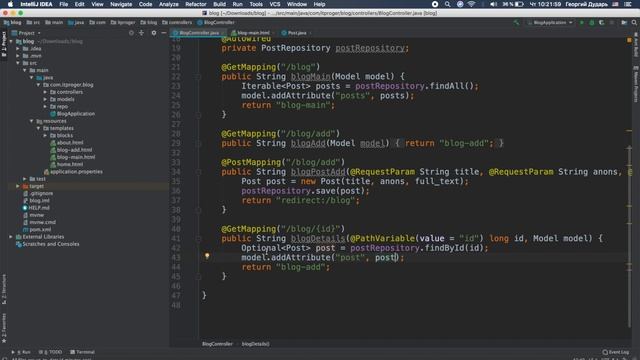Open the Navigate menu
Image resolution: width=640 pixels, height=360 pixels.
point(121,4)
